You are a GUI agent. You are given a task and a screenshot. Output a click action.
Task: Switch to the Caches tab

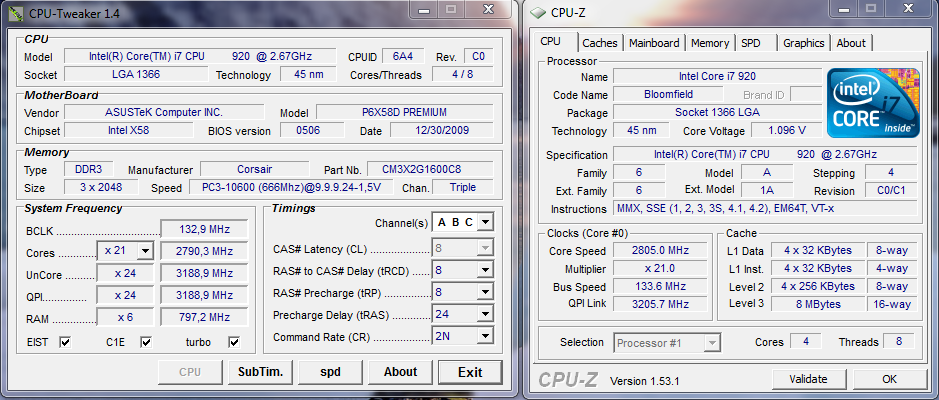[600, 43]
